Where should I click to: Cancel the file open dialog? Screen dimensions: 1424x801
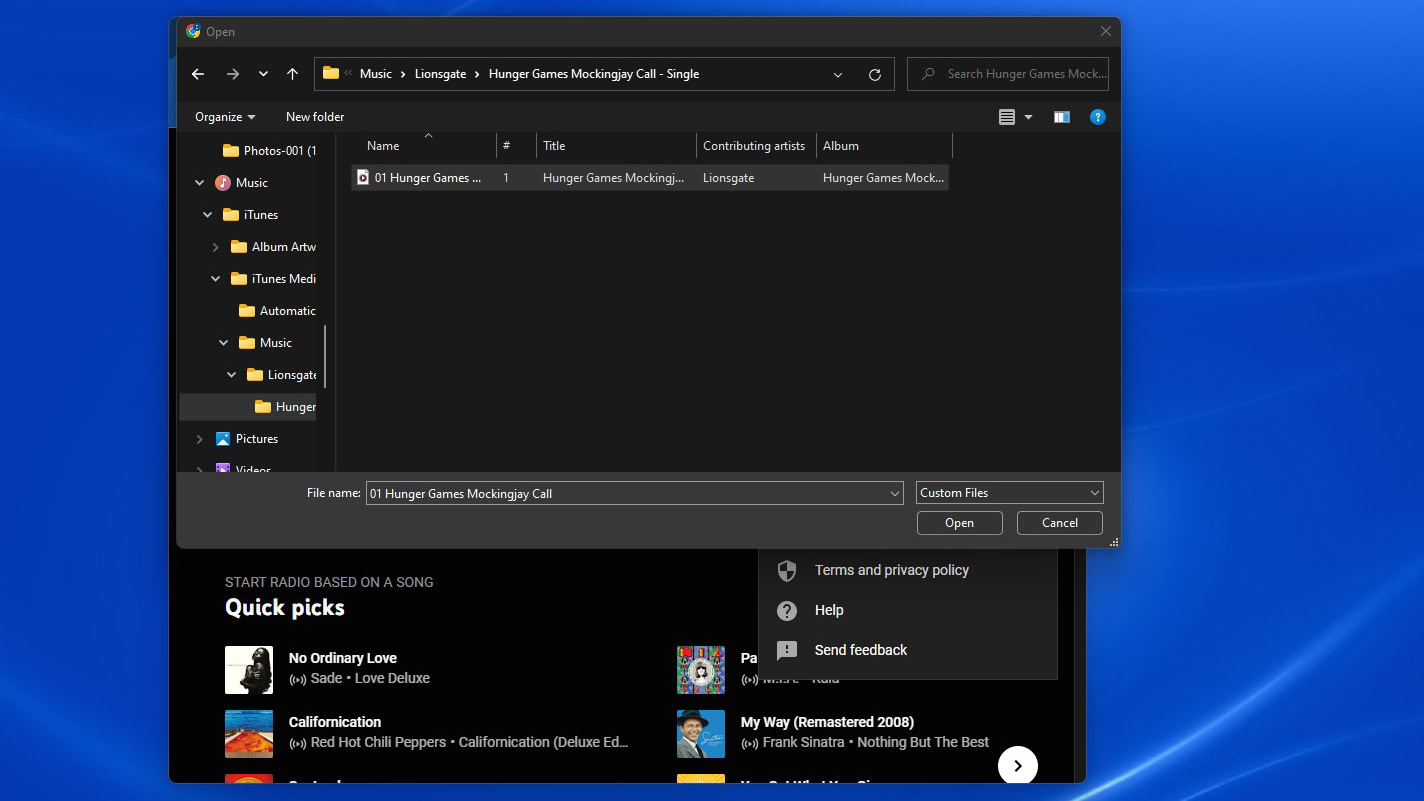click(x=1059, y=523)
